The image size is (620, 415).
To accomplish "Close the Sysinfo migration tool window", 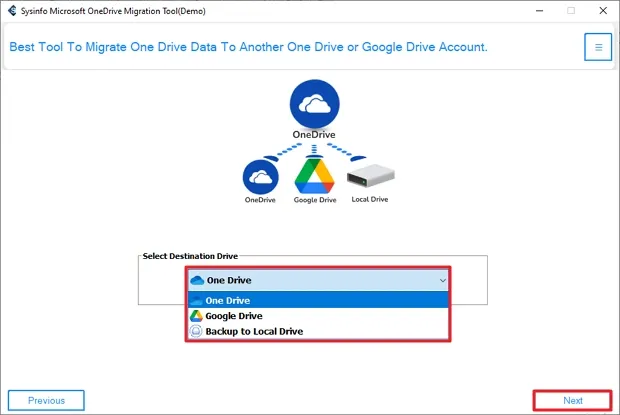I will click(603, 11).
